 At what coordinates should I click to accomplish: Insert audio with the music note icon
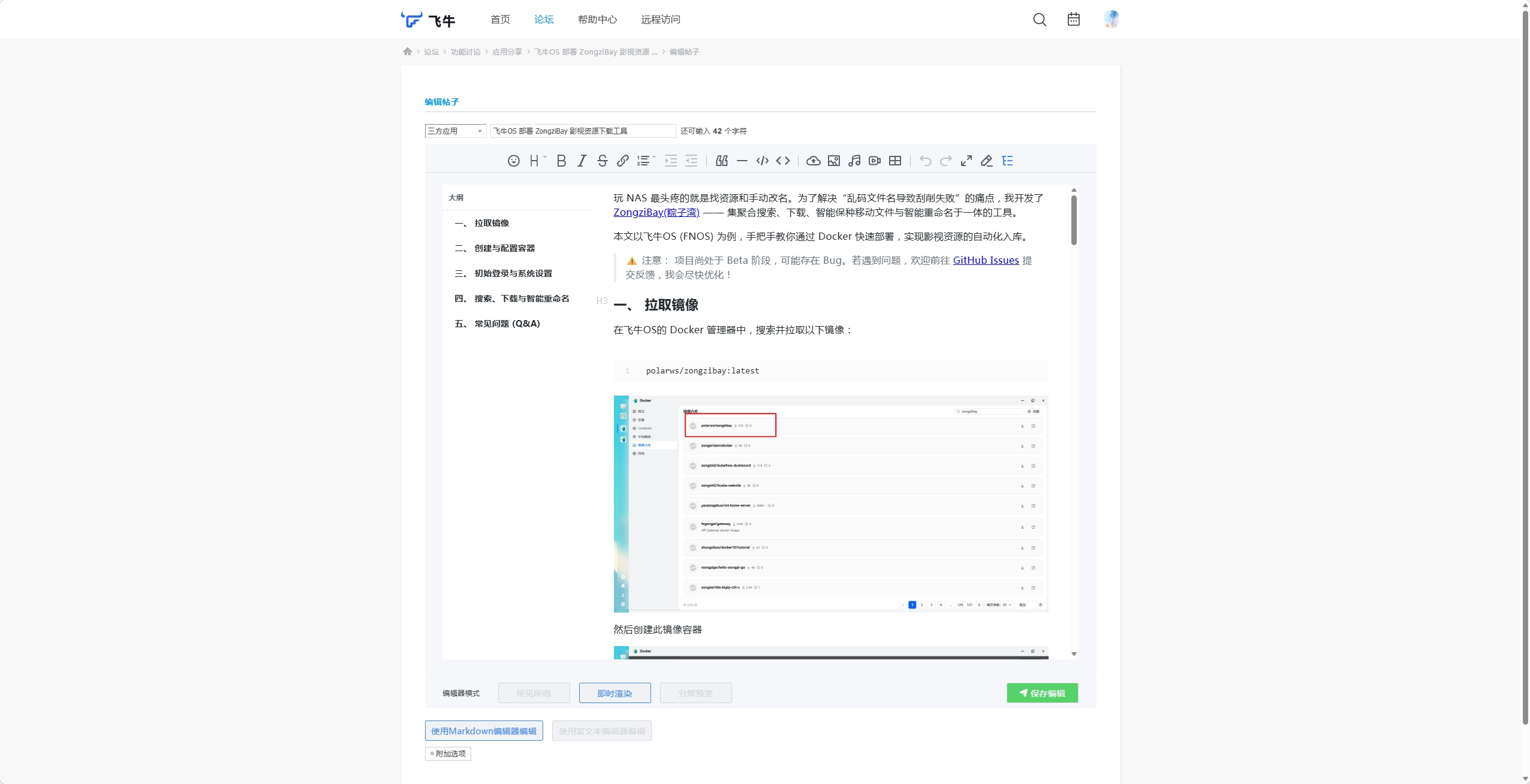[854, 161]
